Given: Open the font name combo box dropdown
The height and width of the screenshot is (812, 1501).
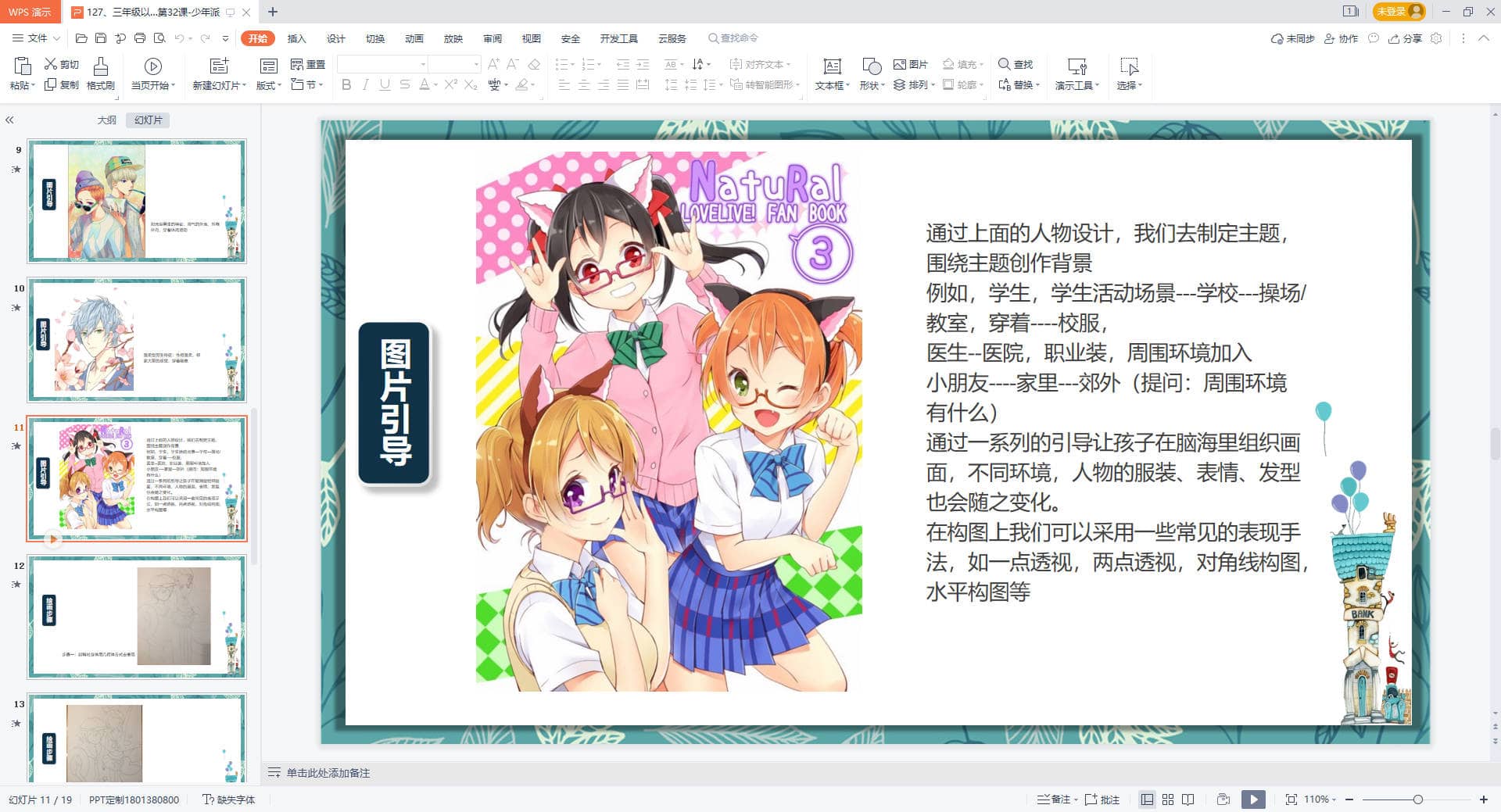Looking at the screenshot, I should click(x=423, y=64).
